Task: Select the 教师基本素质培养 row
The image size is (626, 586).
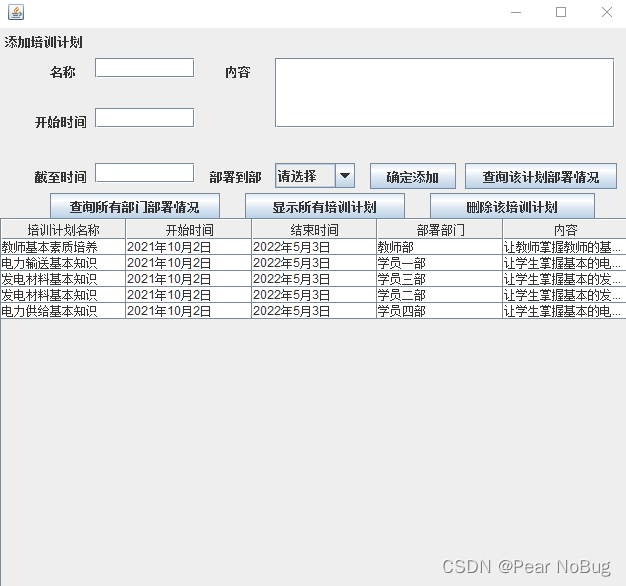Action: (x=313, y=247)
